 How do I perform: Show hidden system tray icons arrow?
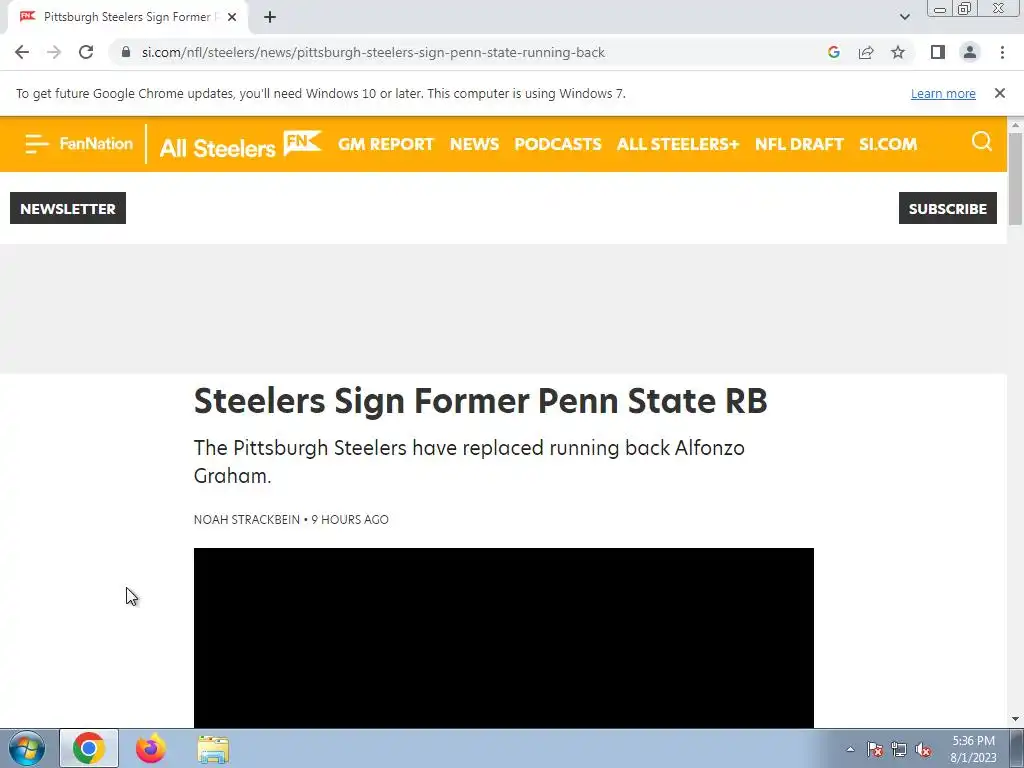(x=850, y=749)
